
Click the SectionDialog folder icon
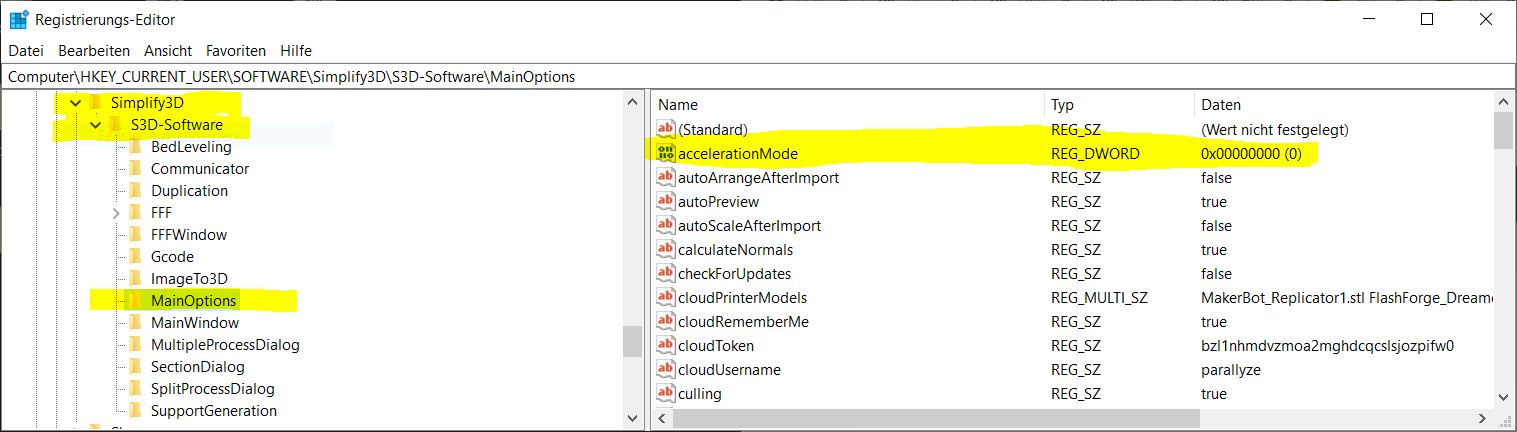click(x=136, y=367)
